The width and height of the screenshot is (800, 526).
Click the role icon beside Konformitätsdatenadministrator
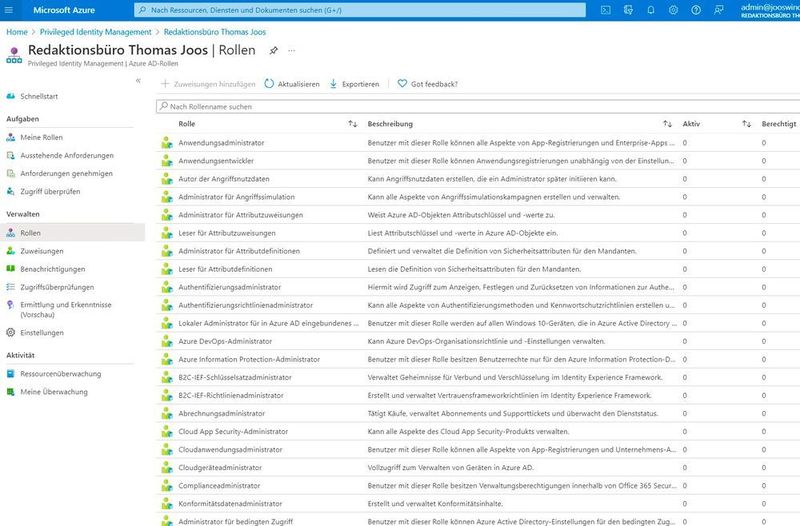167,504
